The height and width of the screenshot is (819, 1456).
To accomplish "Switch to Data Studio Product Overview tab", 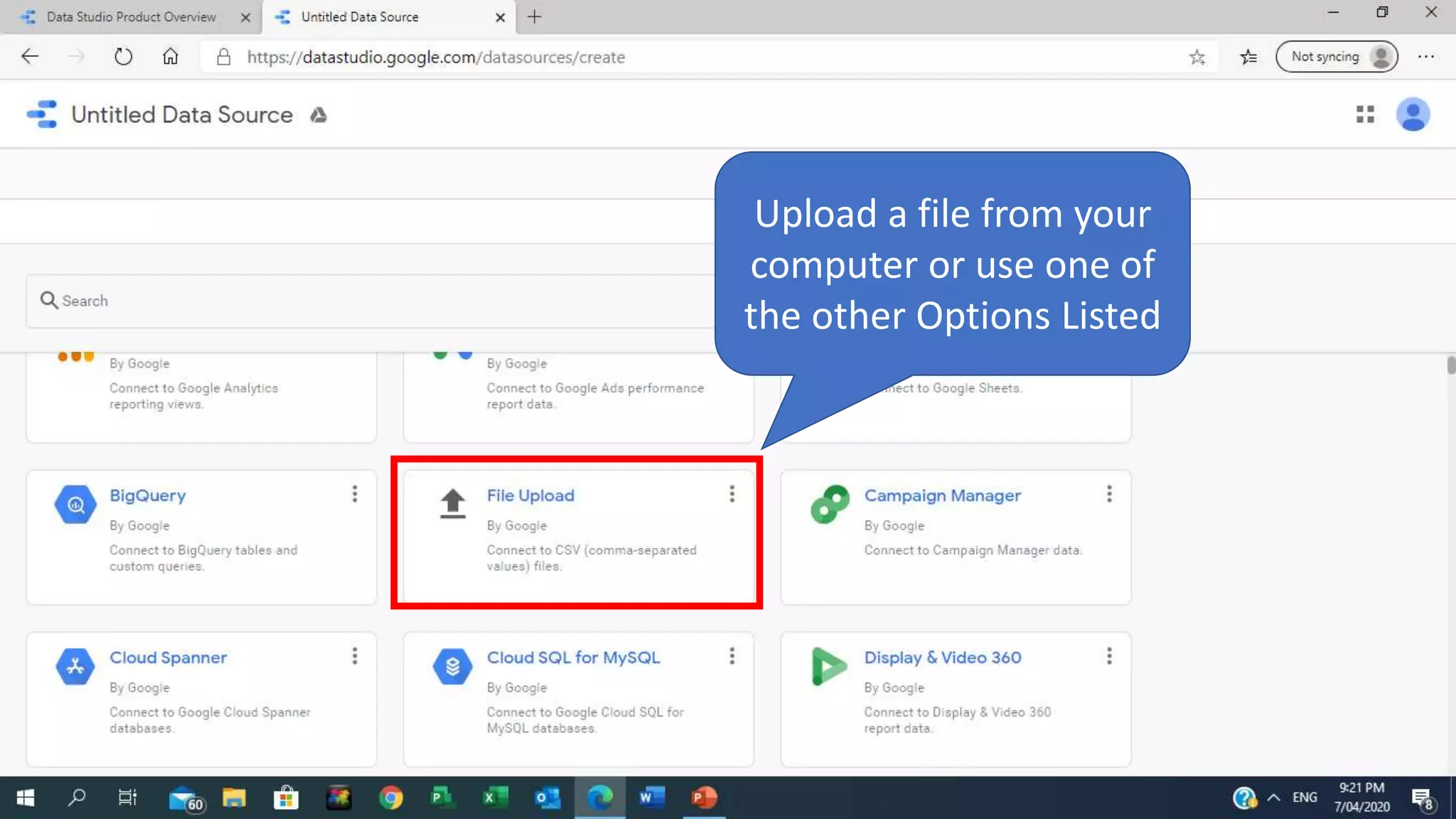I will coord(131,17).
